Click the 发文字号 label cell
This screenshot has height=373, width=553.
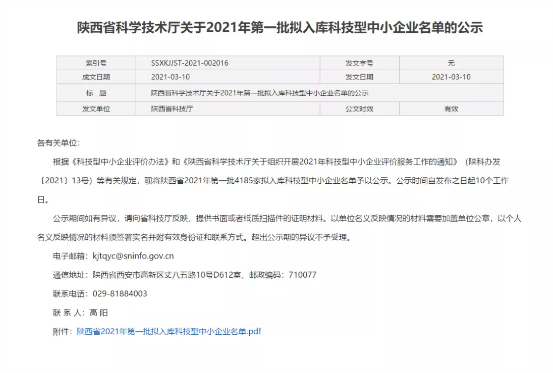pos(359,63)
